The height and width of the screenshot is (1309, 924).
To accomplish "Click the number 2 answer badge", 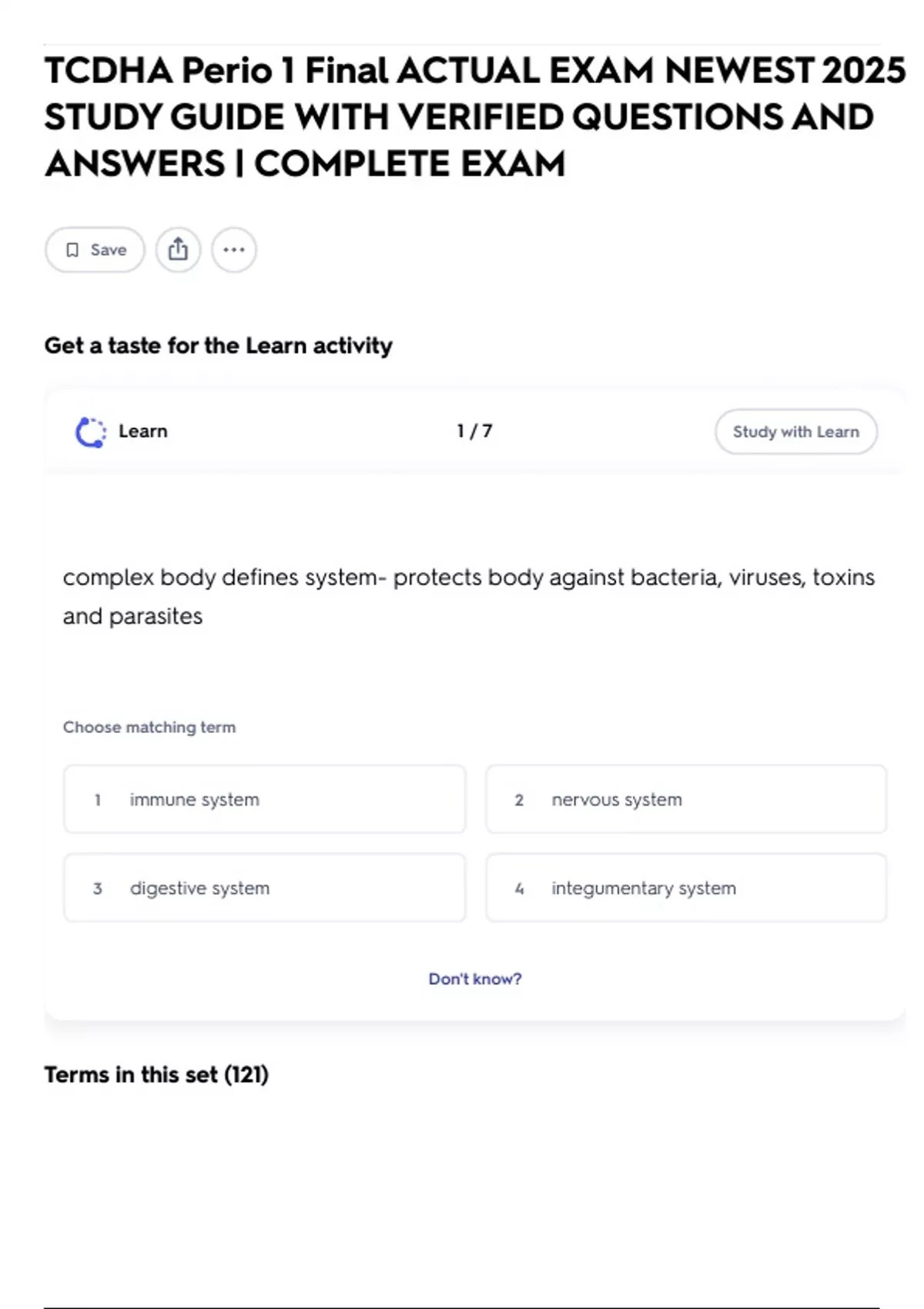I will [x=519, y=800].
